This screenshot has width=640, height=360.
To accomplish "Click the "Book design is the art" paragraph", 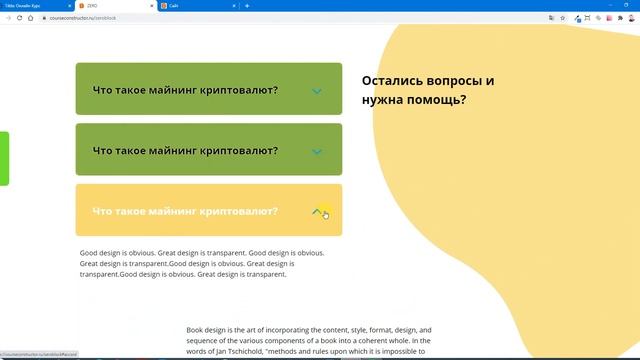I will [x=309, y=340].
